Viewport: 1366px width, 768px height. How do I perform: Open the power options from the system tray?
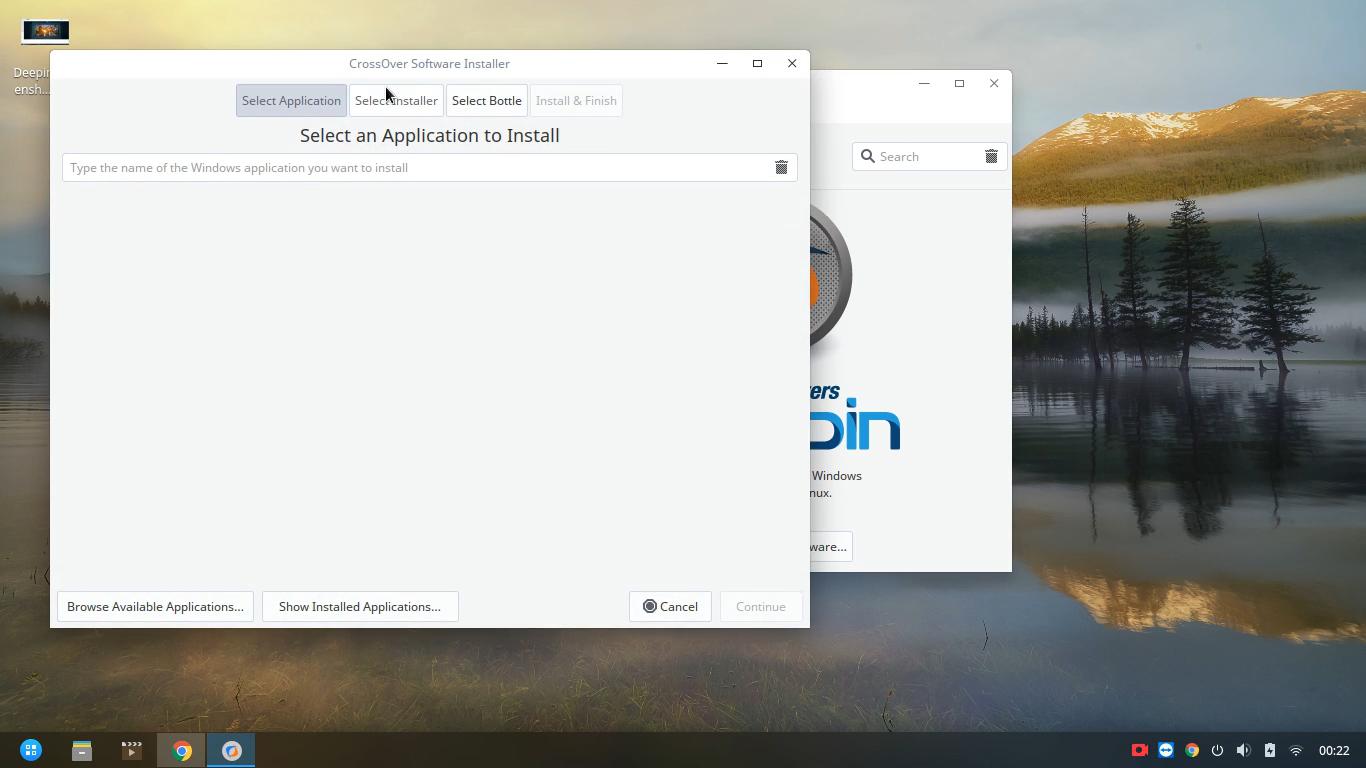click(1217, 750)
